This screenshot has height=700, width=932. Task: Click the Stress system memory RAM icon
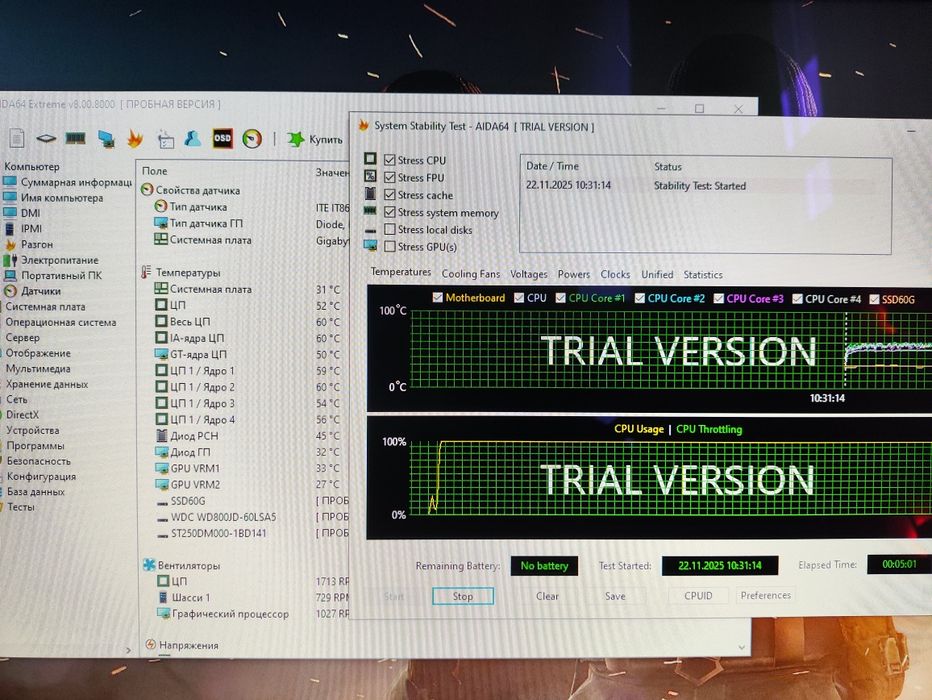pos(370,211)
